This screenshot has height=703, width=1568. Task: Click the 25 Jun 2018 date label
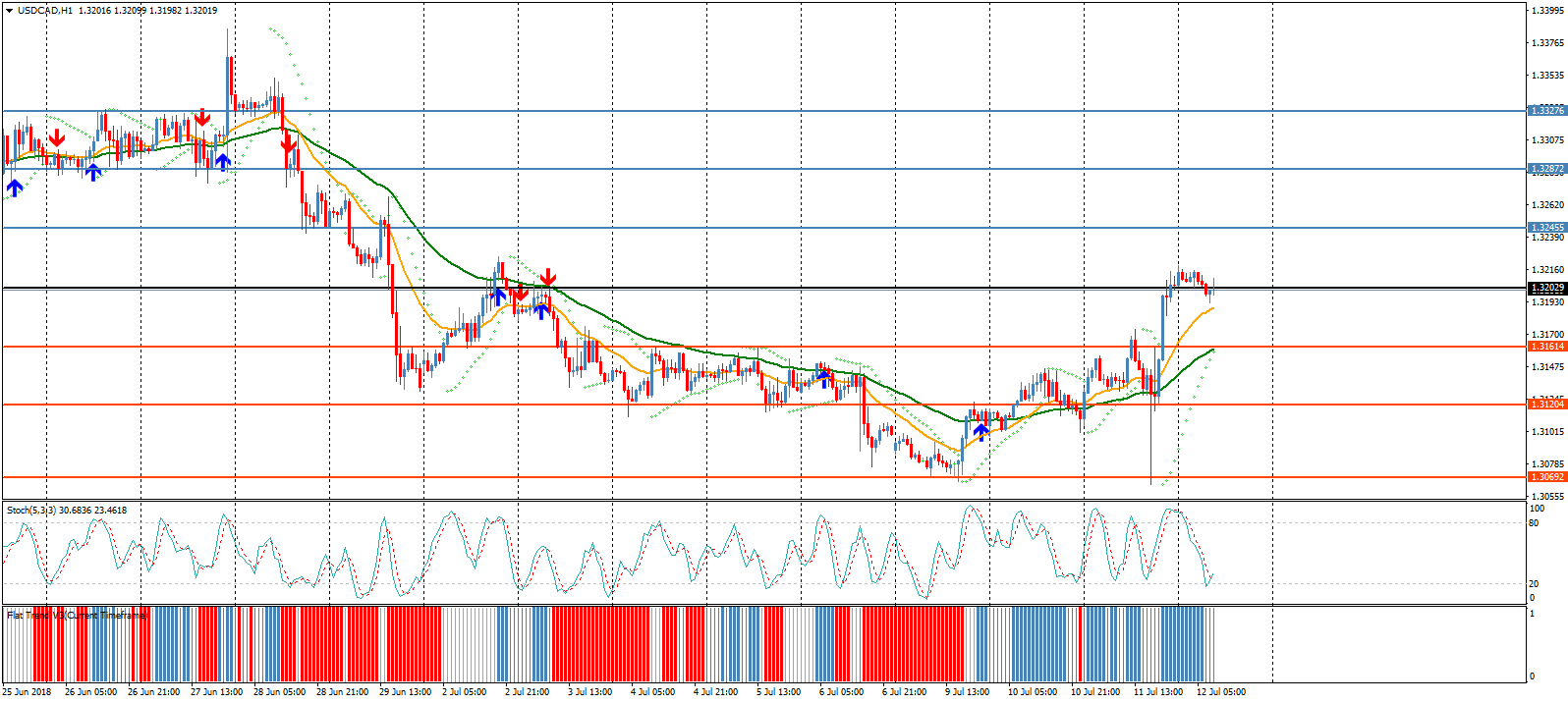pos(28,692)
